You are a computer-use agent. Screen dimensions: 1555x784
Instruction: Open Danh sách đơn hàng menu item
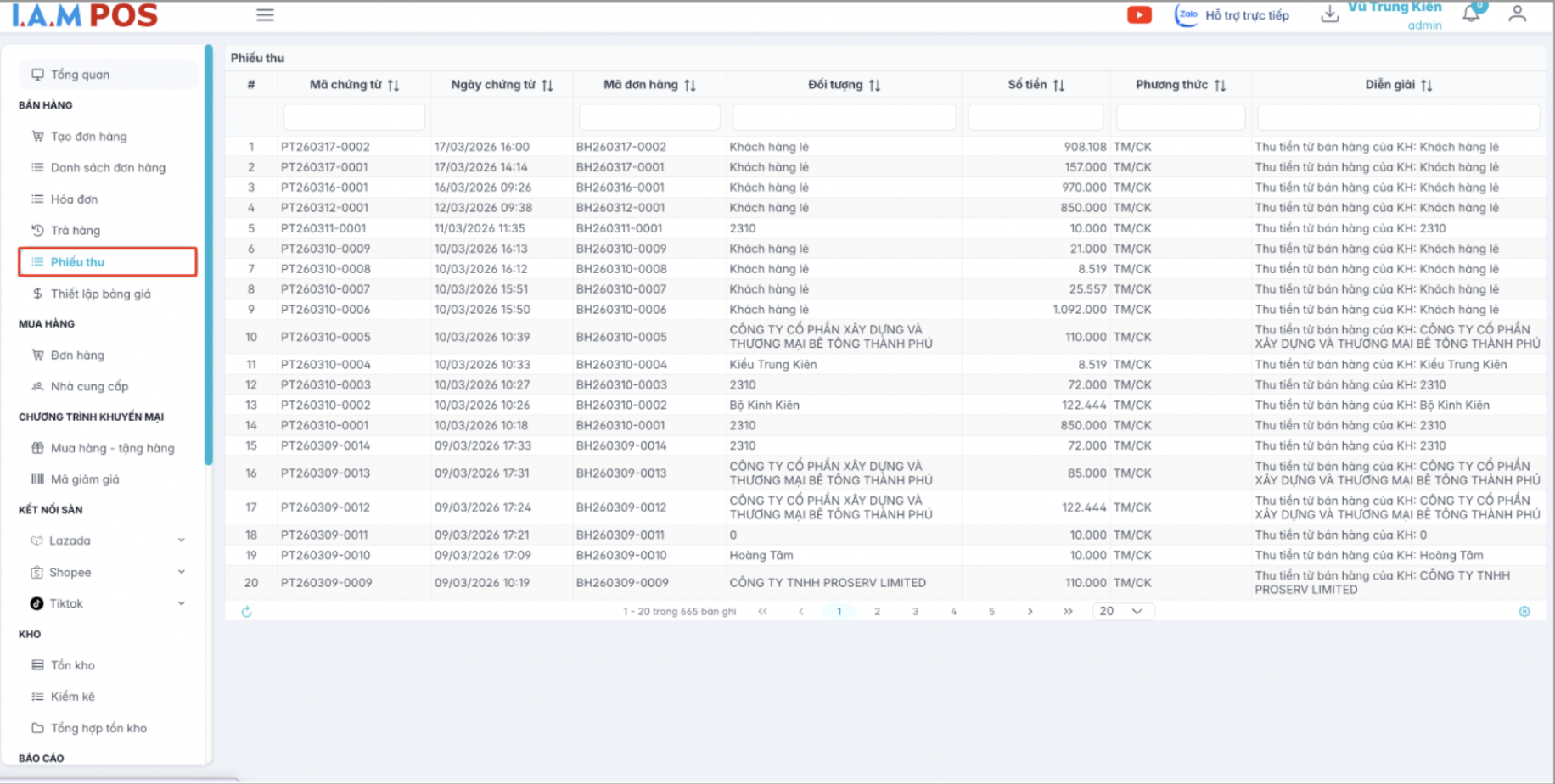point(108,168)
